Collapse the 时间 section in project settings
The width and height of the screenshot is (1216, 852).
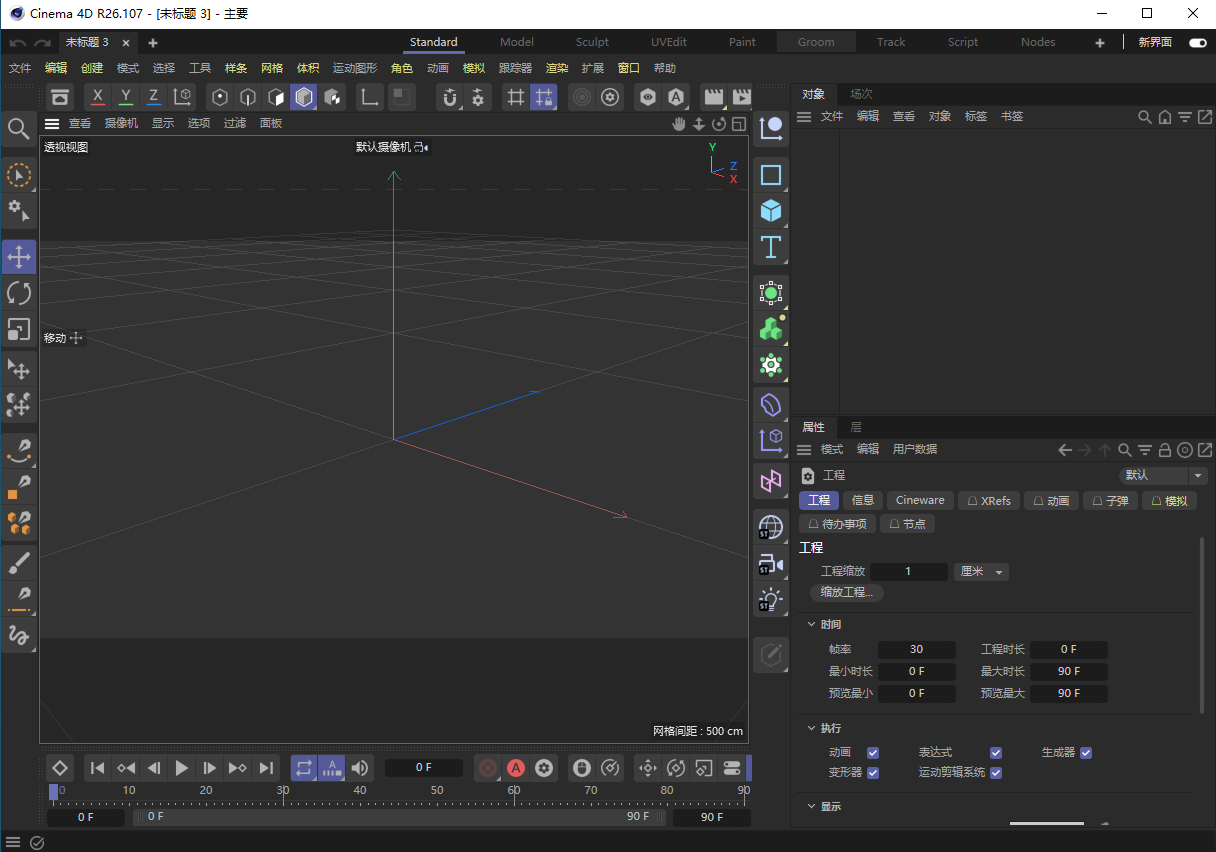point(810,623)
